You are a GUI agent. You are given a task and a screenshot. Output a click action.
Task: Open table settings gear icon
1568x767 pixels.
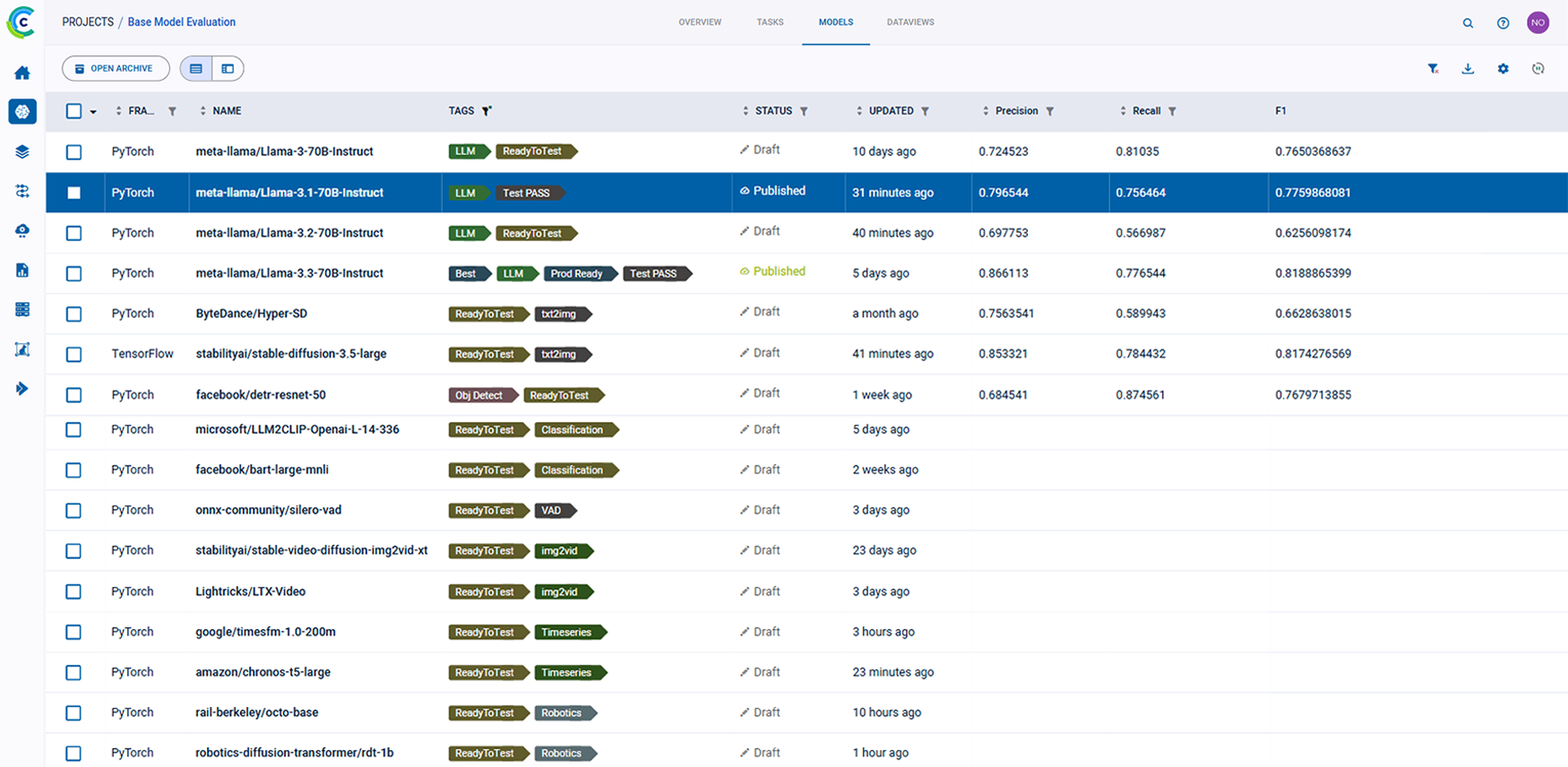point(1503,69)
